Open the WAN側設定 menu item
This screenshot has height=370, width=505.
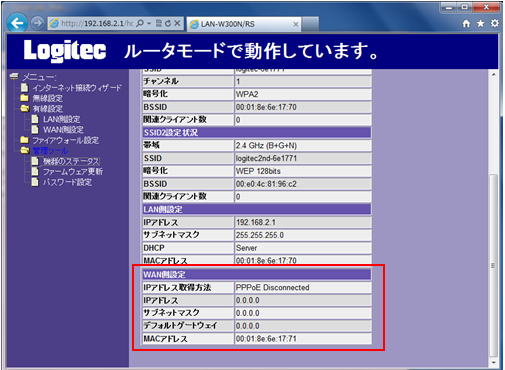tap(63, 129)
